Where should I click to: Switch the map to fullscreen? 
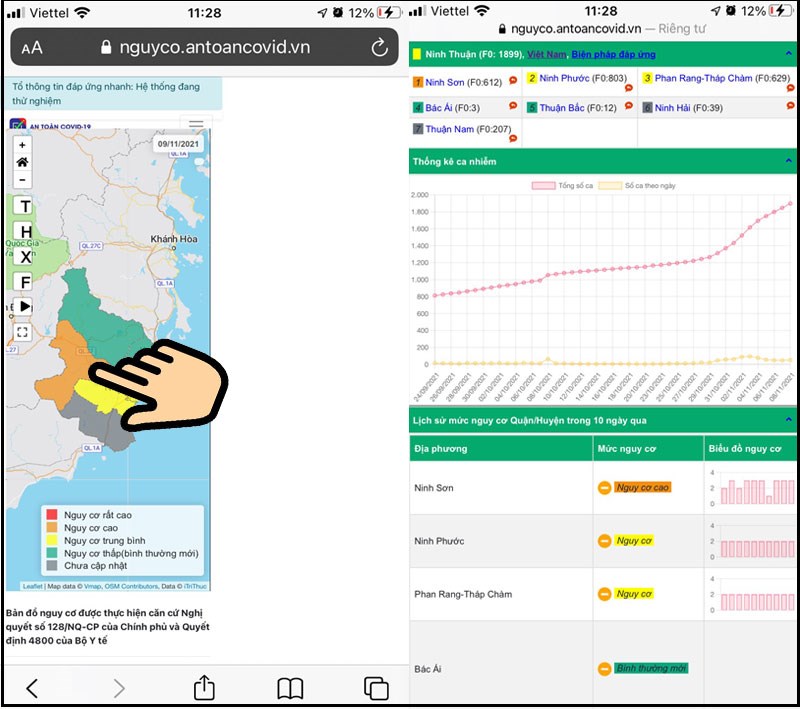(22, 332)
